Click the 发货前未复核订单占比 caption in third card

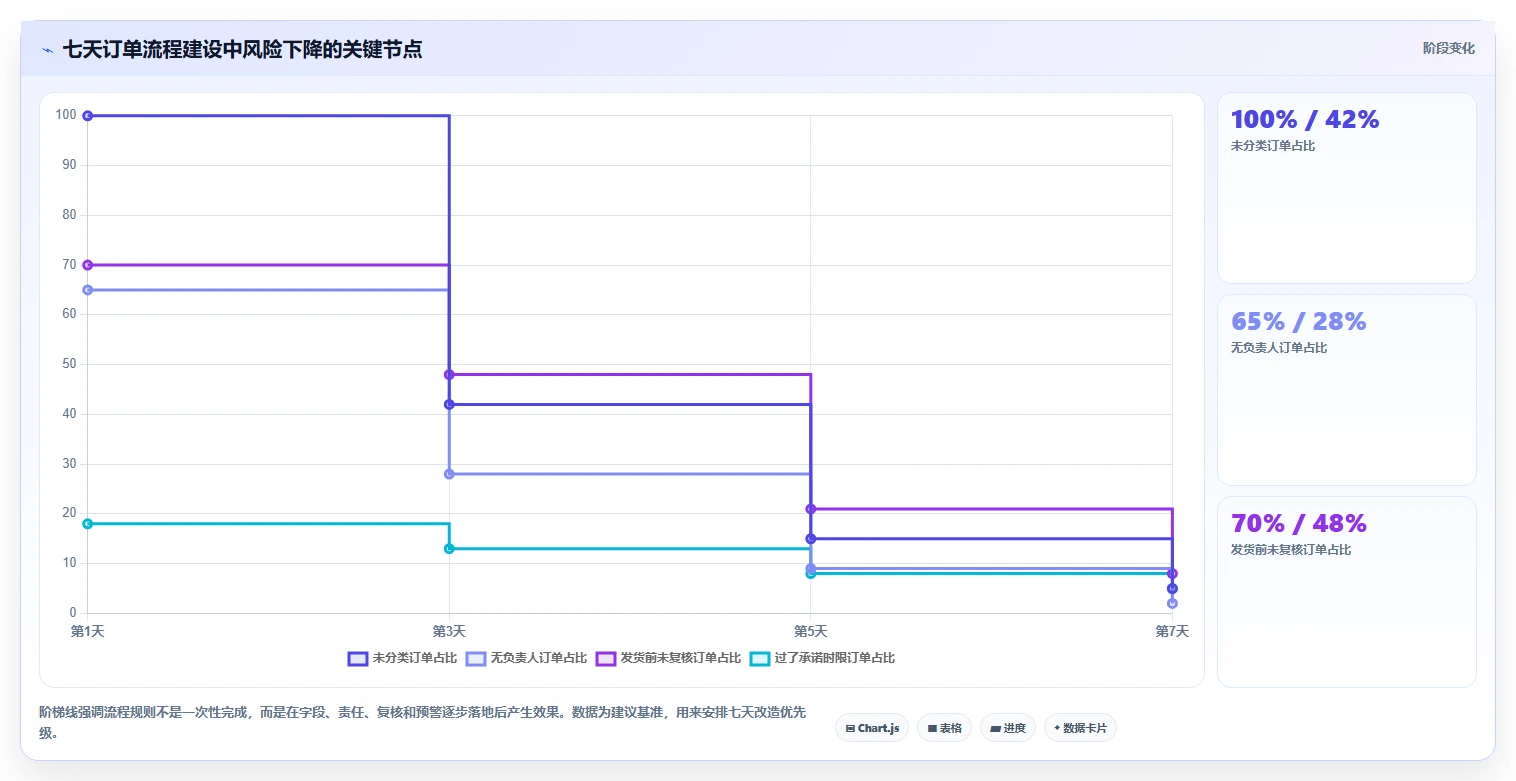point(1291,550)
